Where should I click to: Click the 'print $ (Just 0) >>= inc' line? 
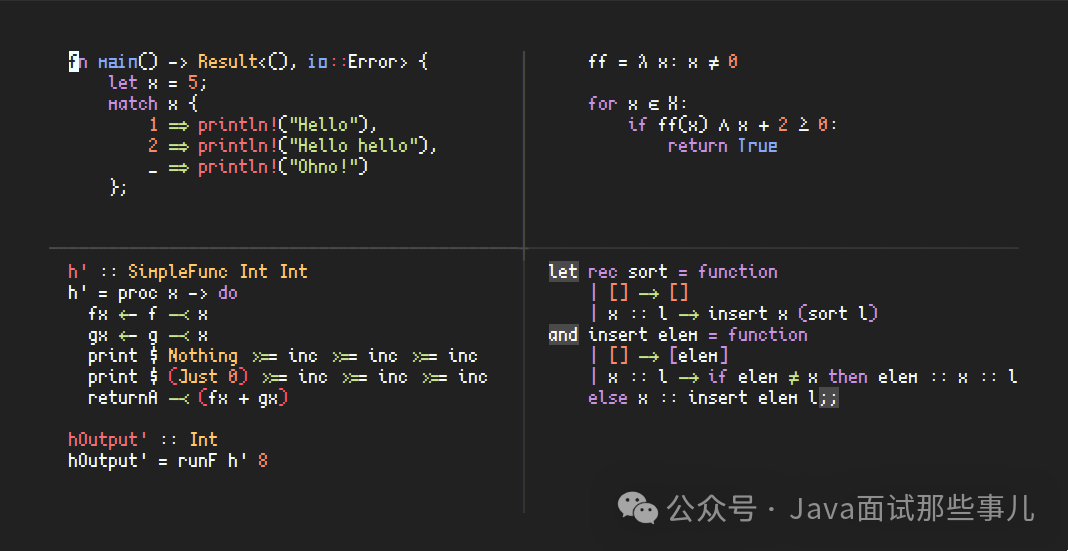coord(287,377)
